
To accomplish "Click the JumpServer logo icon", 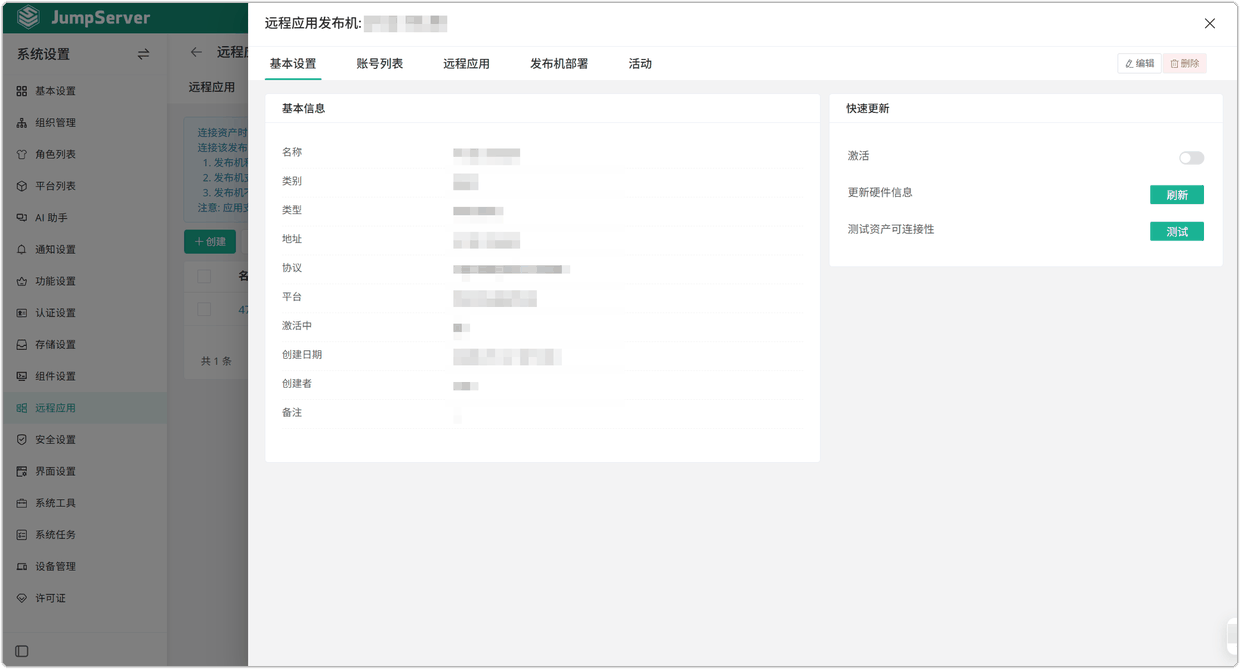I will (x=29, y=18).
